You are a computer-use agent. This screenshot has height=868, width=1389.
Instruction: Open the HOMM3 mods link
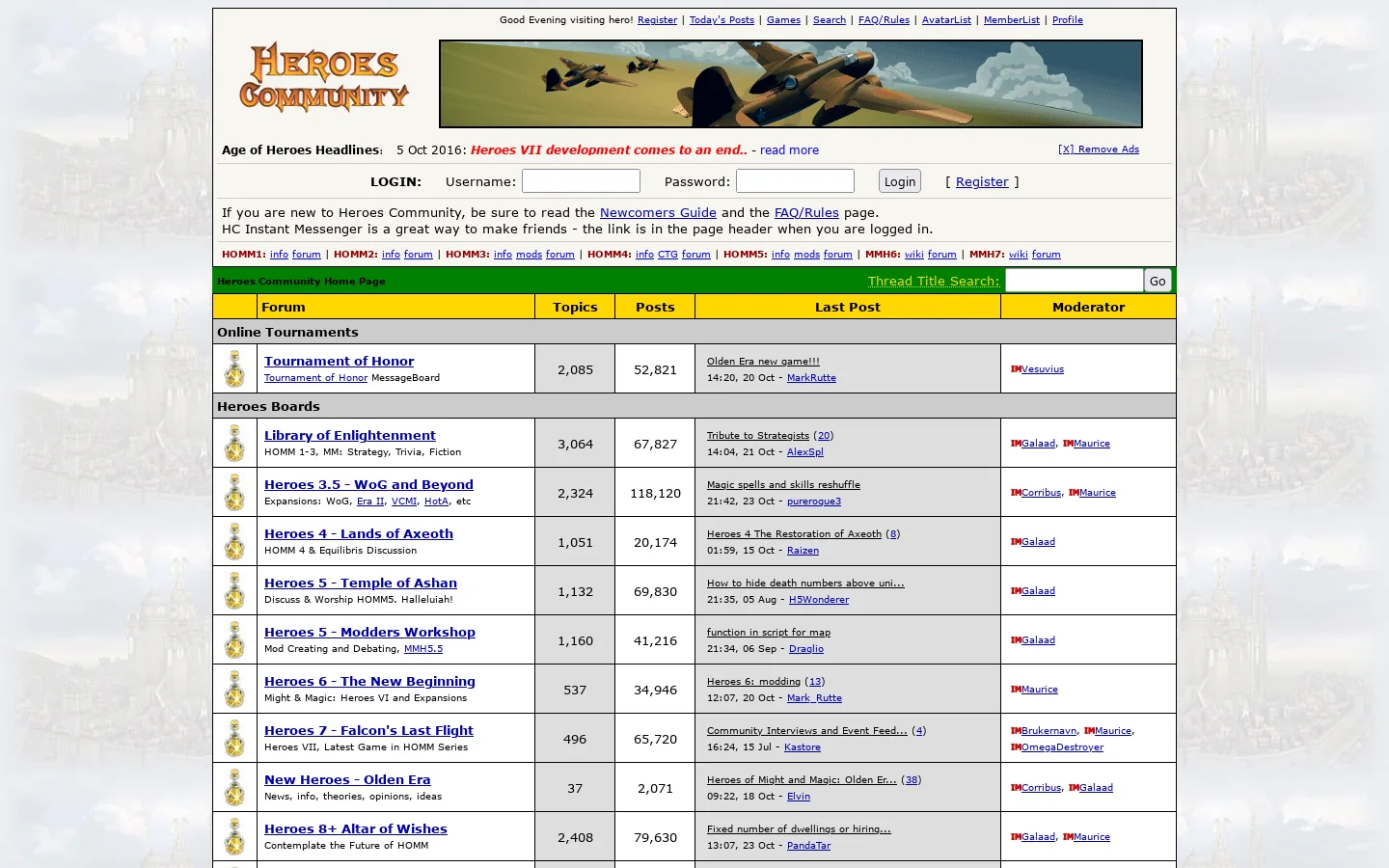pyautogui.click(x=529, y=255)
